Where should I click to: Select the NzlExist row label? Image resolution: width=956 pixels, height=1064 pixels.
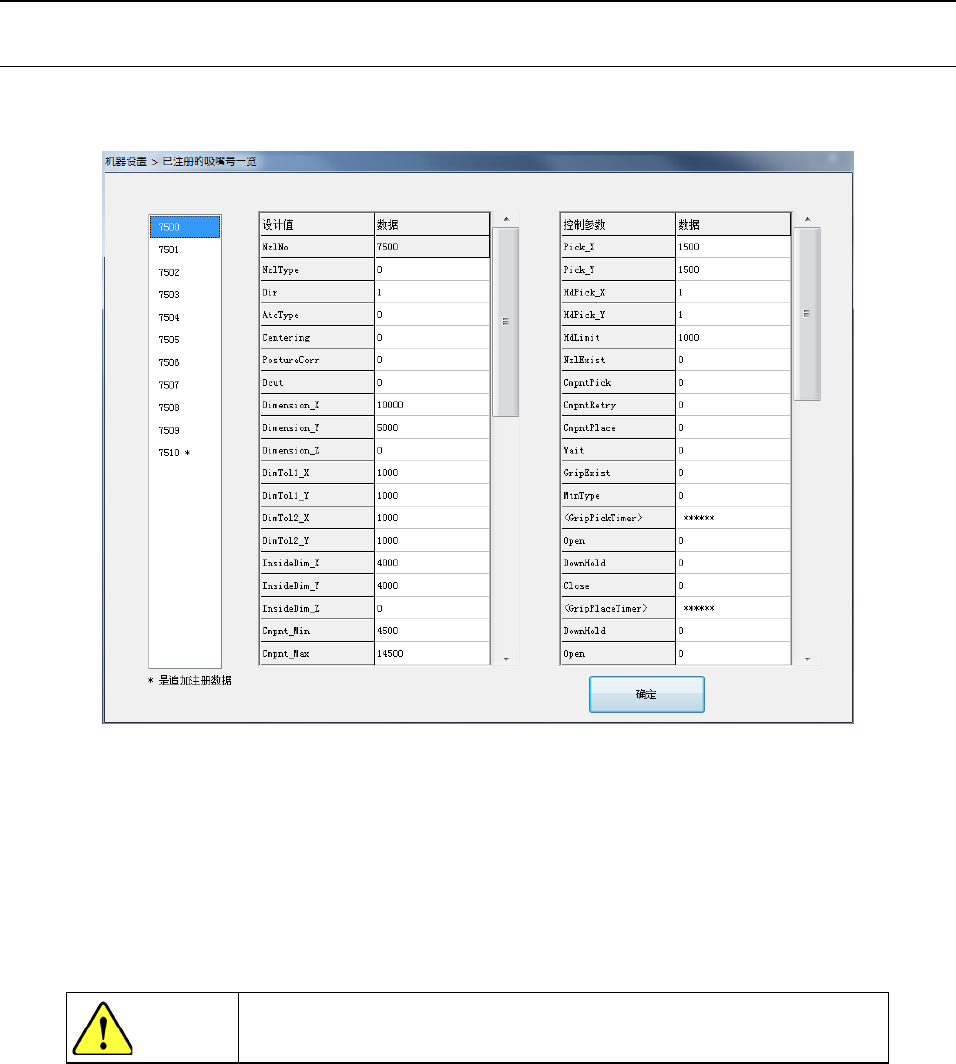point(618,360)
